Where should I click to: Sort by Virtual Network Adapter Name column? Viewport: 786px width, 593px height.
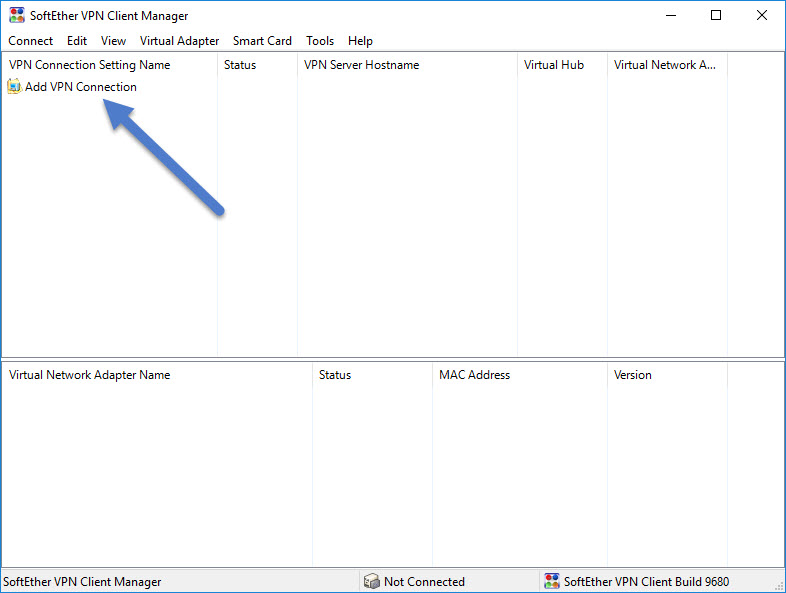tap(157, 375)
